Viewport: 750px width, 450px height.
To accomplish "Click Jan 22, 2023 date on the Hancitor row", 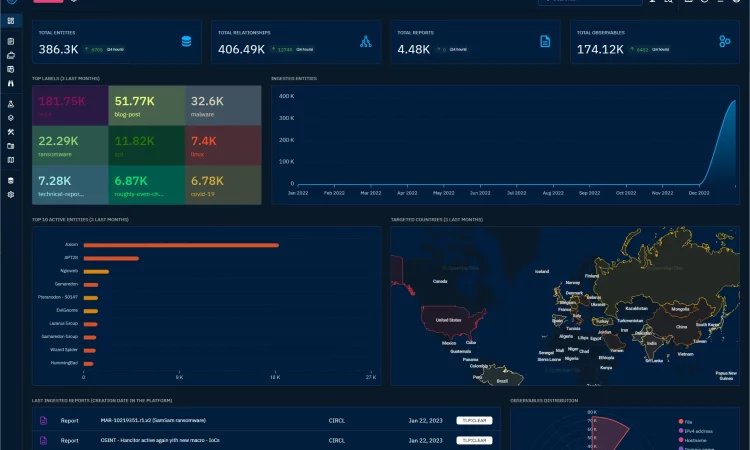I will (426, 440).
